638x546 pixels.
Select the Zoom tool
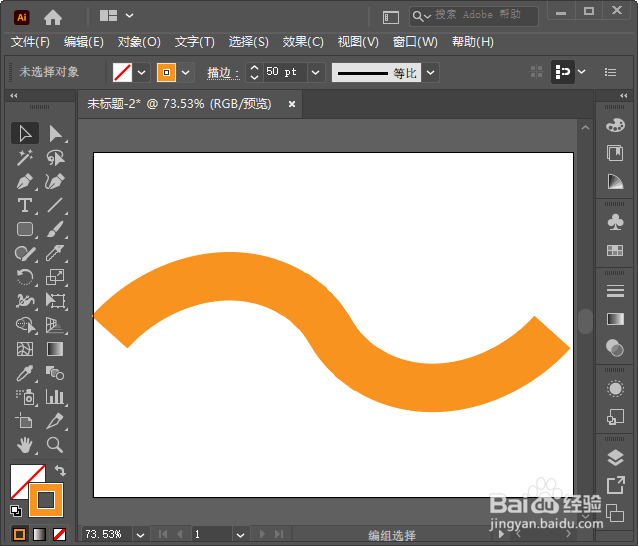coord(55,445)
